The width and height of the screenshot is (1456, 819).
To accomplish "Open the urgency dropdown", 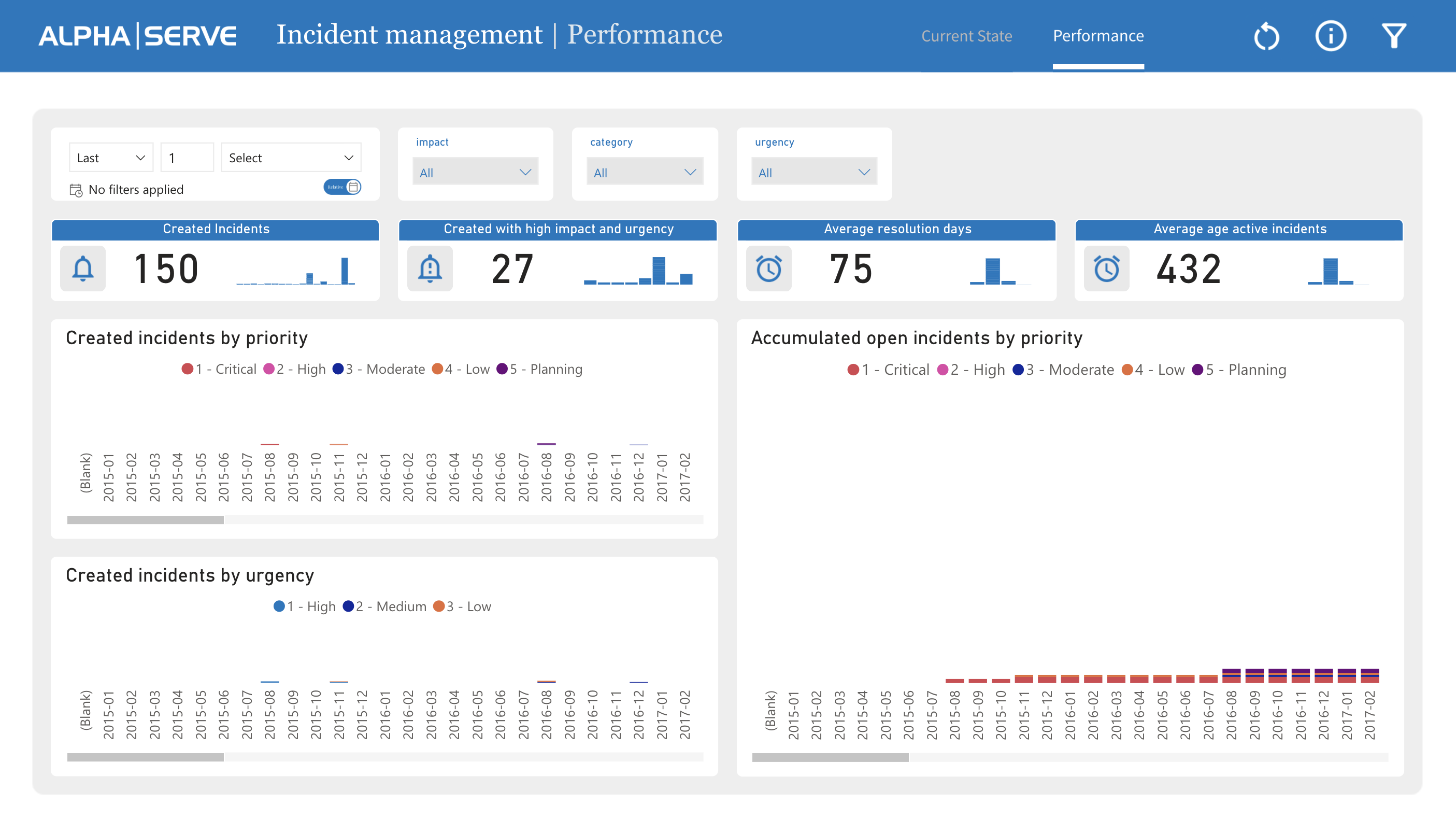I will point(813,173).
